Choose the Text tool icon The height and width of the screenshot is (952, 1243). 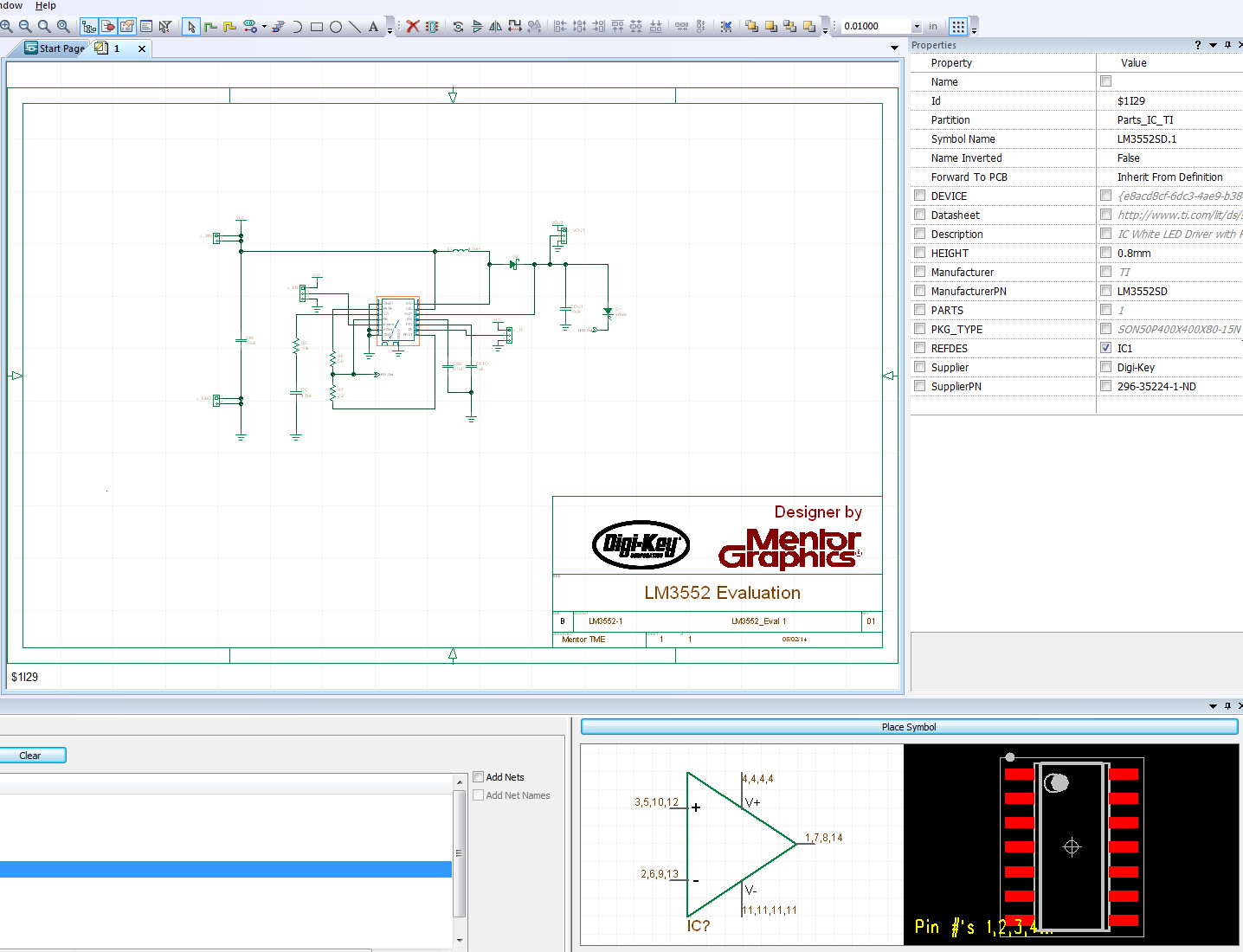[x=373, y=27]
